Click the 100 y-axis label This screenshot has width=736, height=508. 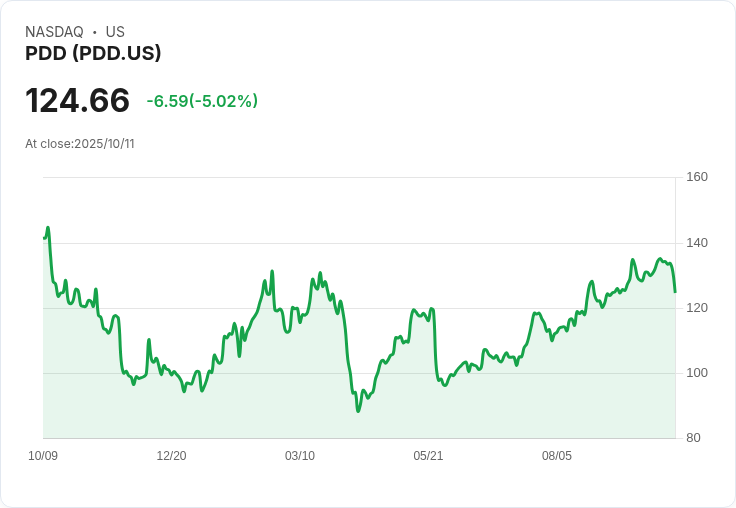[697, 373]
